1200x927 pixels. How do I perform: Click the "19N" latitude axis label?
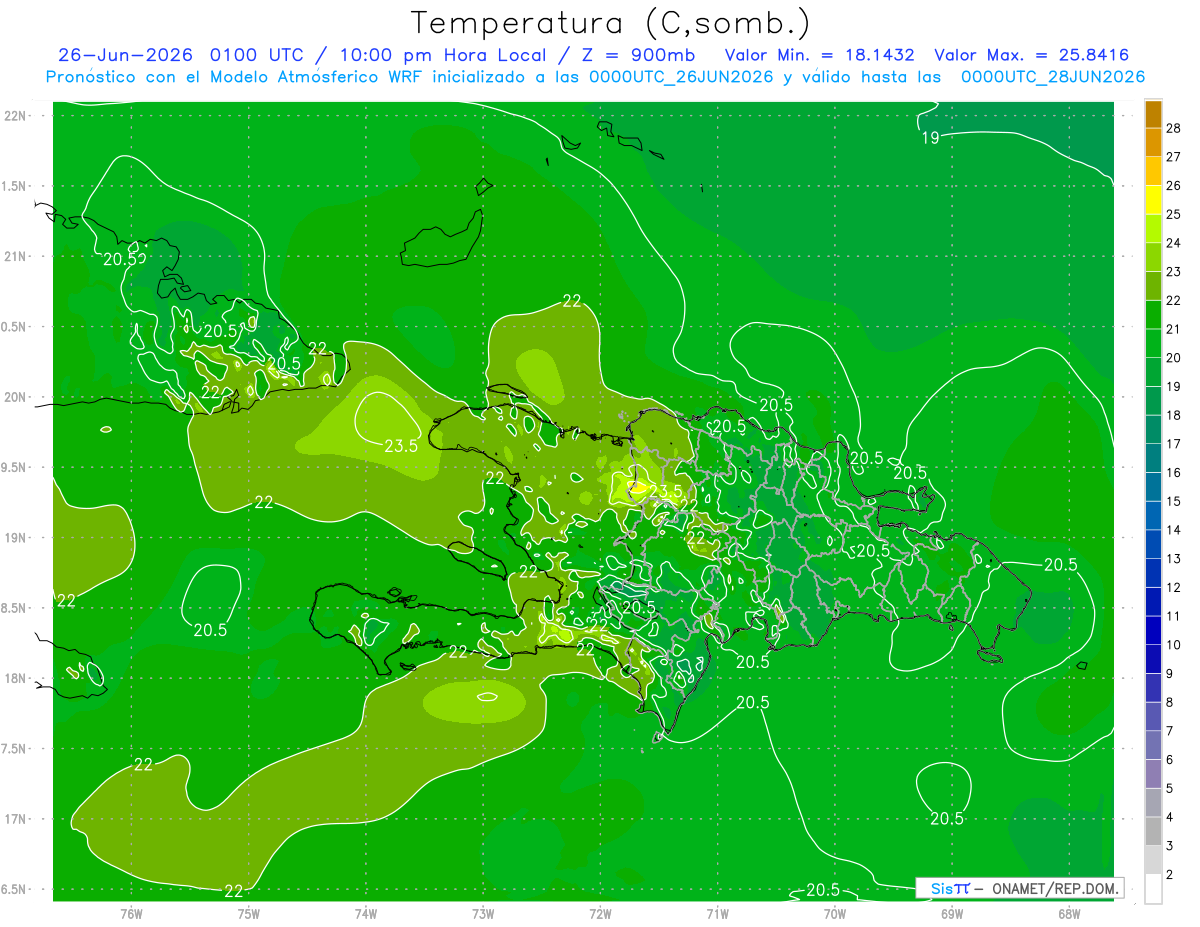pyautogui.click(x=15, y=538)
